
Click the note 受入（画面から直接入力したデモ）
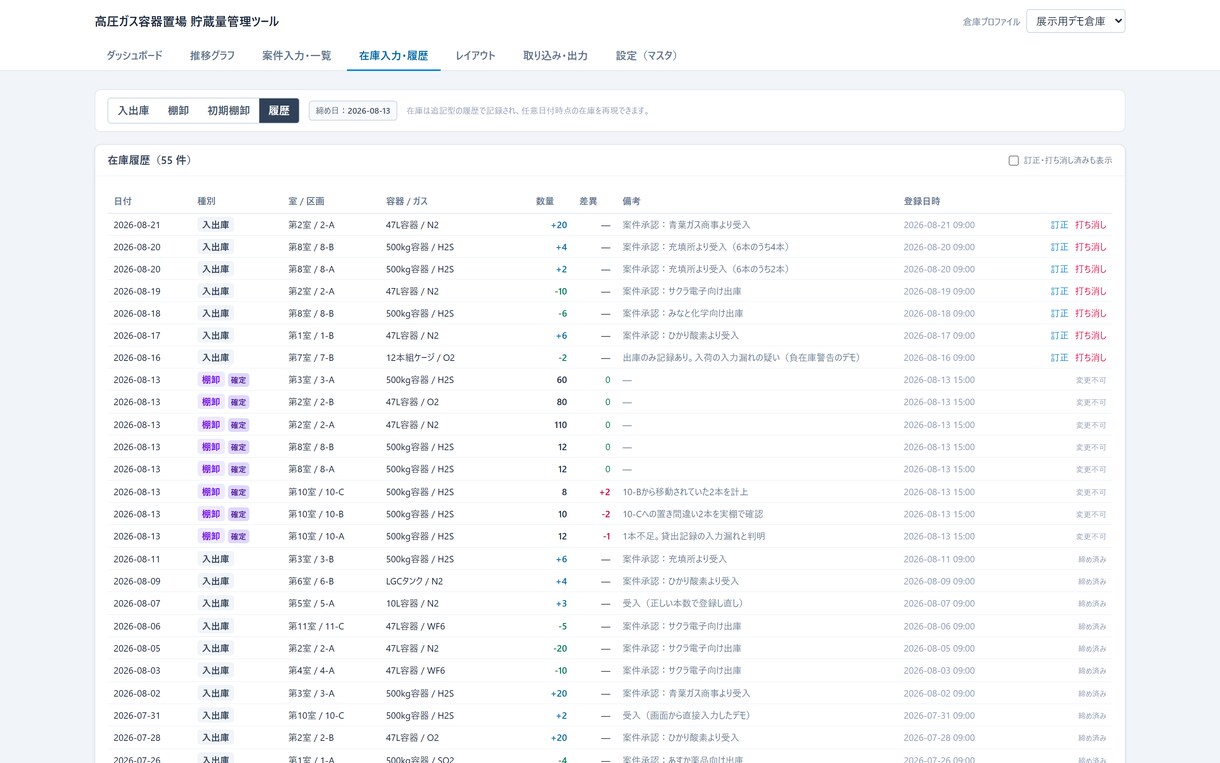(x=686, y=715)
